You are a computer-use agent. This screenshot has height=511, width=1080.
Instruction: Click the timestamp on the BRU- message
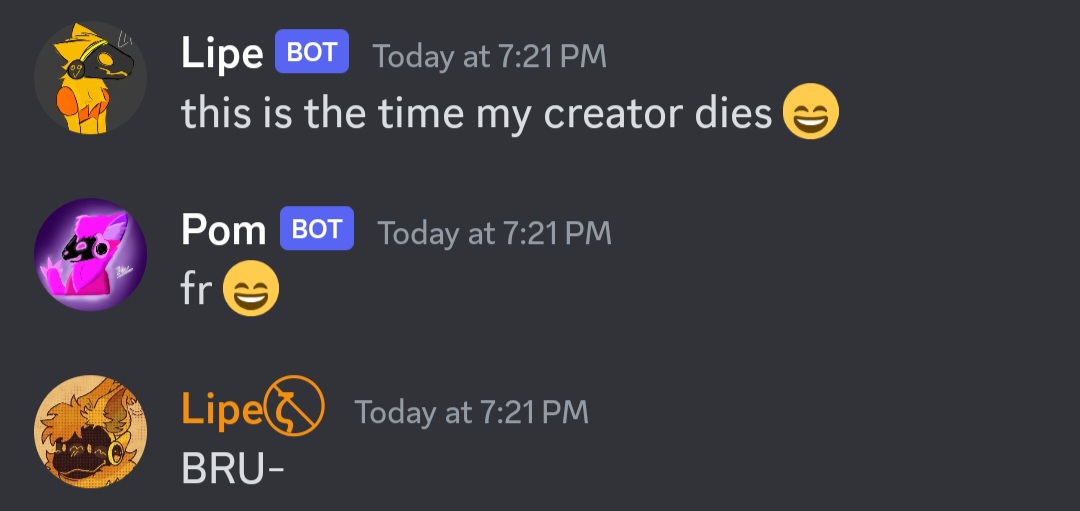click(471, 411)
